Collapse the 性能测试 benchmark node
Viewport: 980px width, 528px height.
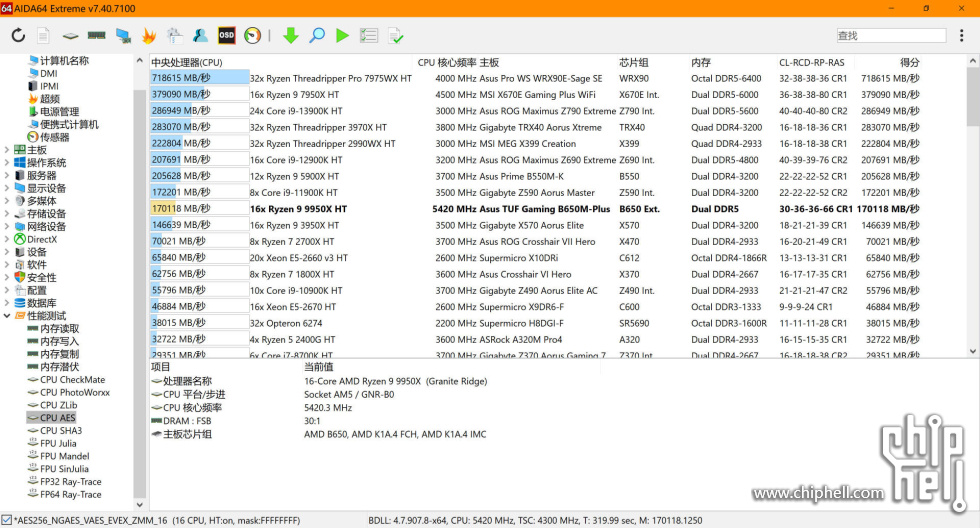pos(7,316)
